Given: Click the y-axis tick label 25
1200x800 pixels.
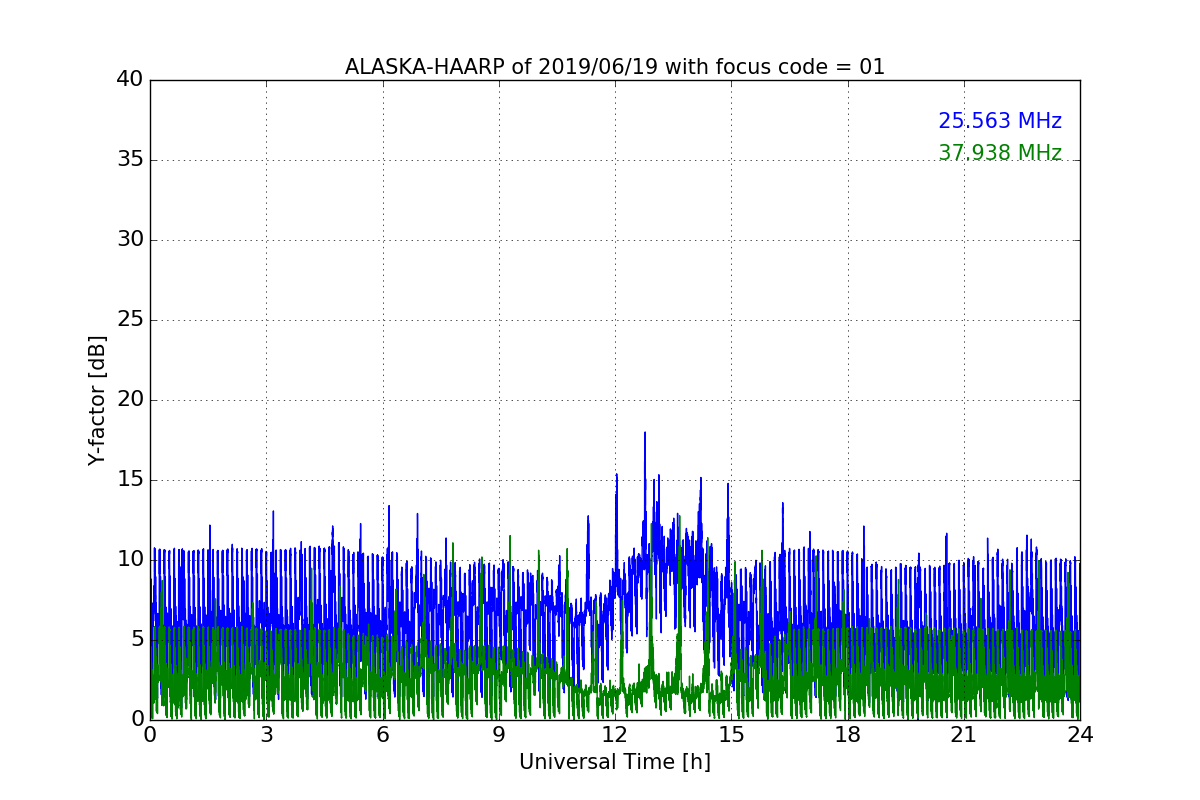Looking at the screenshot, I should tap(128, 319).
